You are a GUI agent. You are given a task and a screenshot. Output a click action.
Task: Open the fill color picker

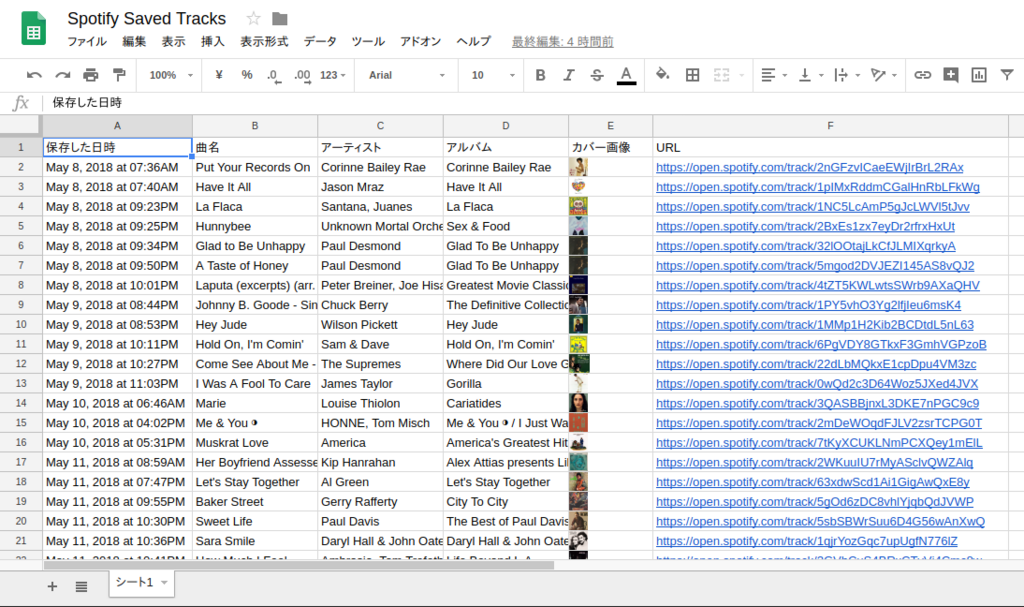tap(662, 74)
